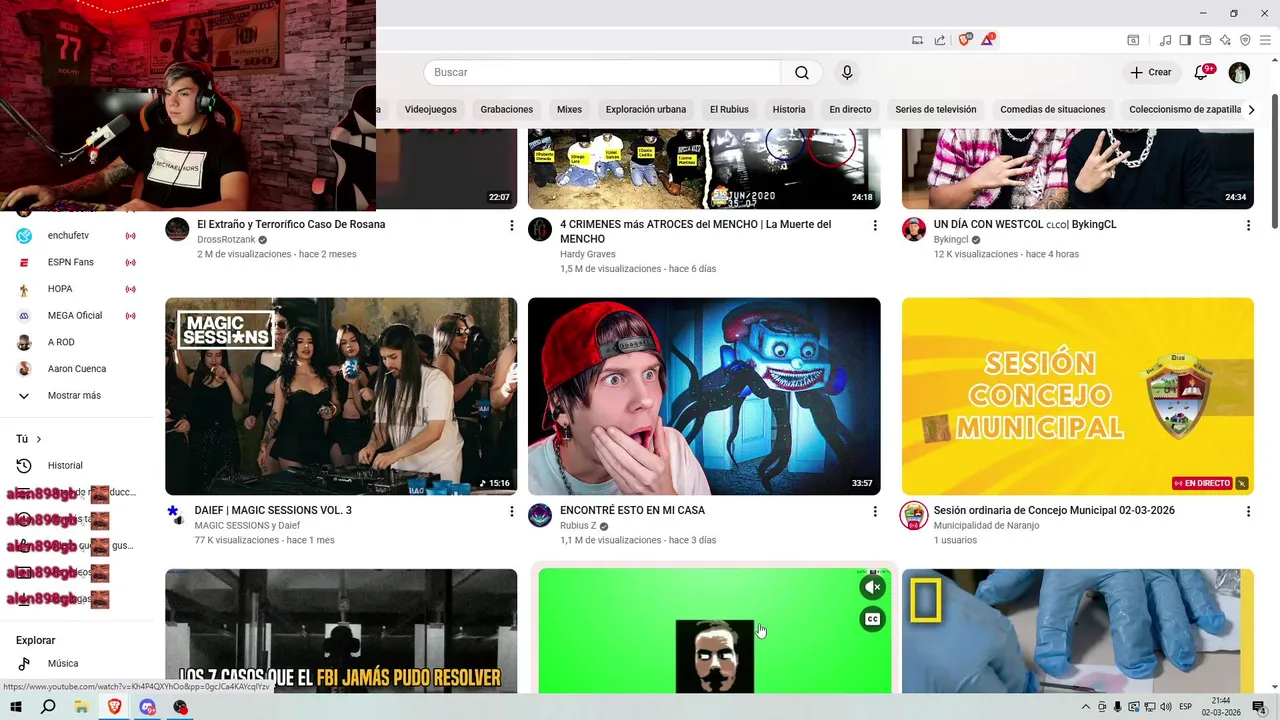Open the Bykingcl channel avatar
This screenshot has width=1280, height=720.
pyautogui.click(x=914, y=229)
